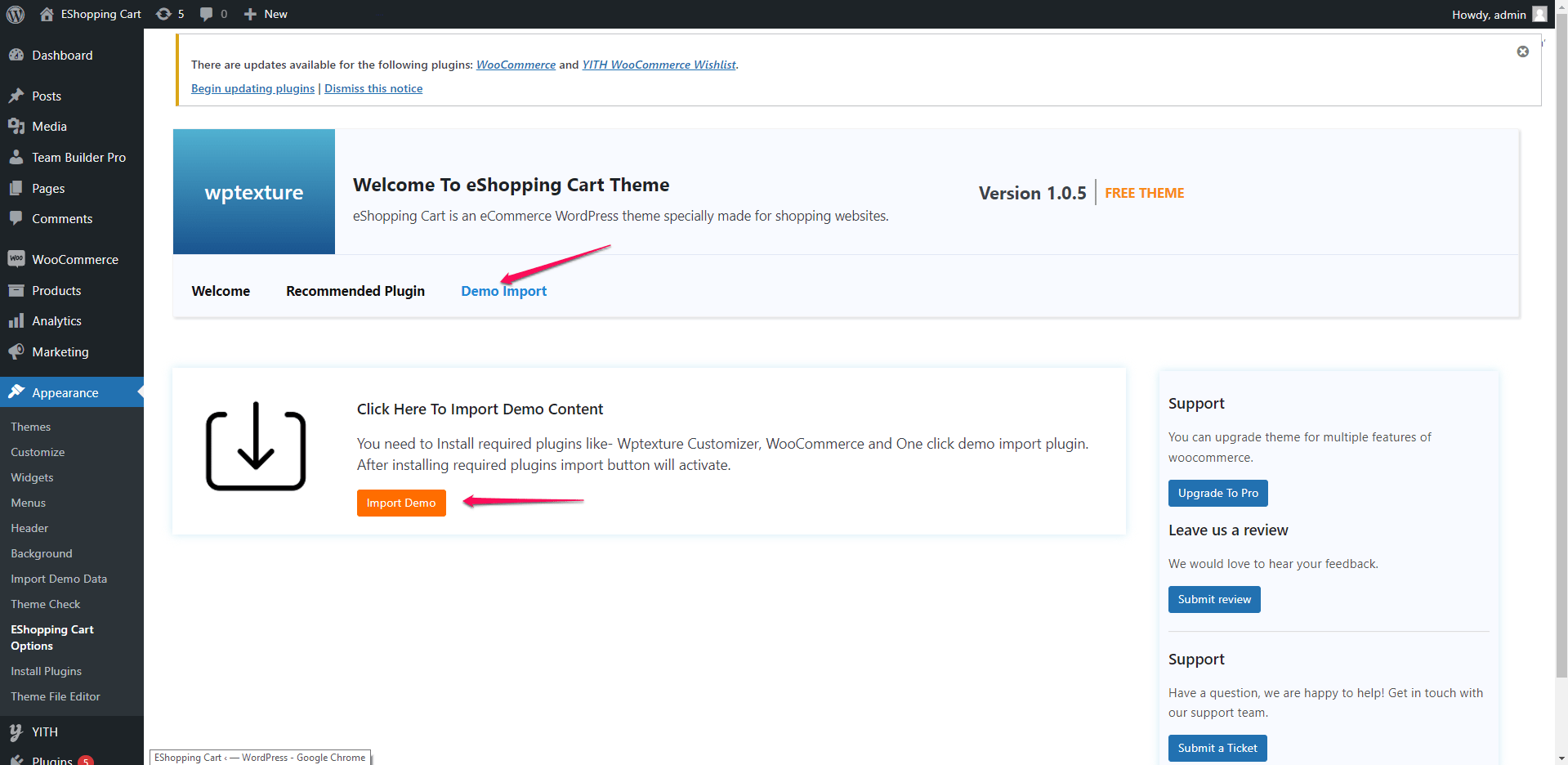Open the comments bubble icon in admin bar
The width and height of the screenshot is (1568, 765).
pos(206,14)
